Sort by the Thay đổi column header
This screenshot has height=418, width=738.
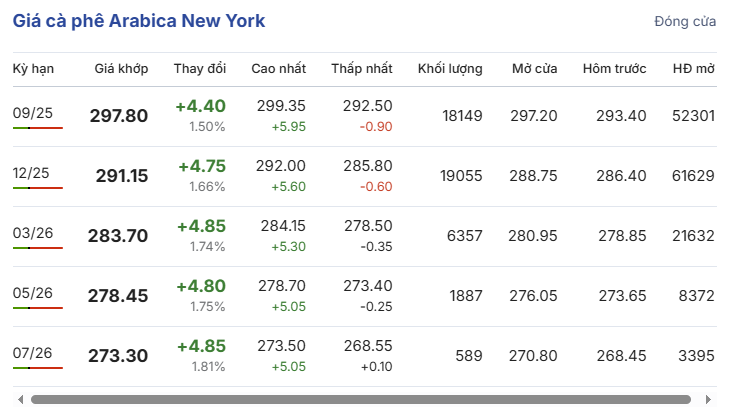pos(199,69)
